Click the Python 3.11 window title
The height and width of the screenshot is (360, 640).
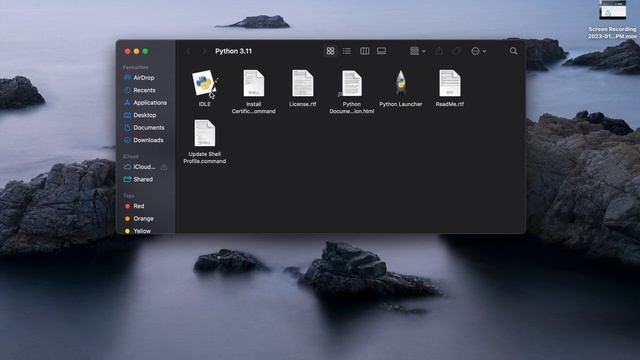233,51
